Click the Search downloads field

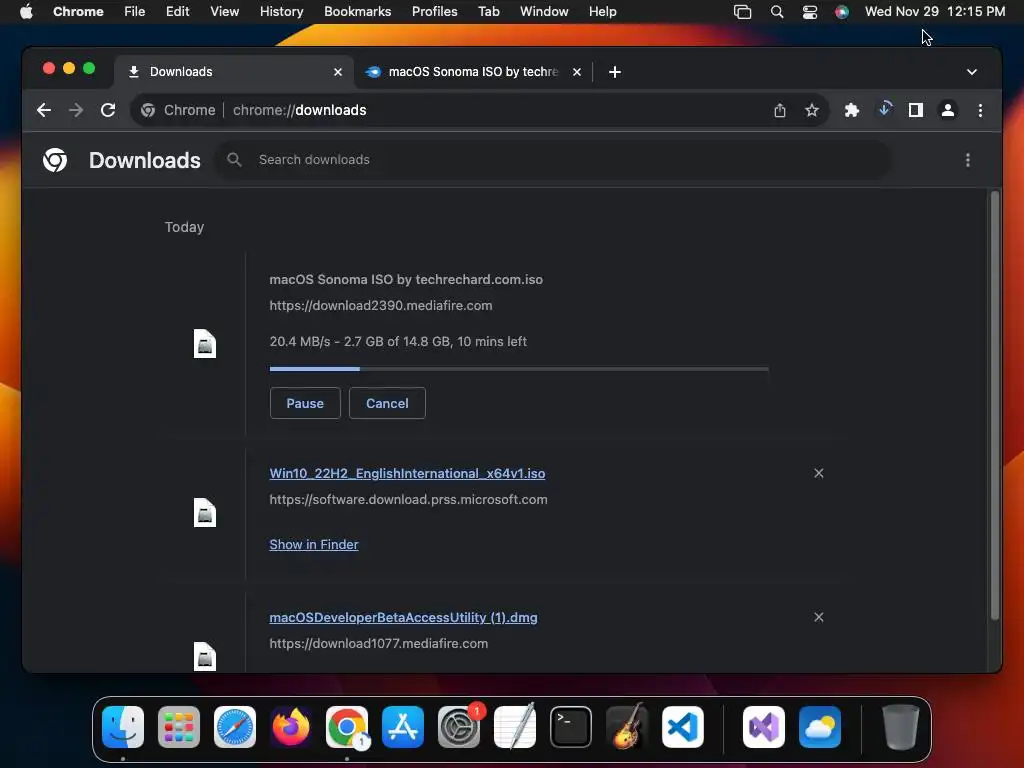point(552,160)
